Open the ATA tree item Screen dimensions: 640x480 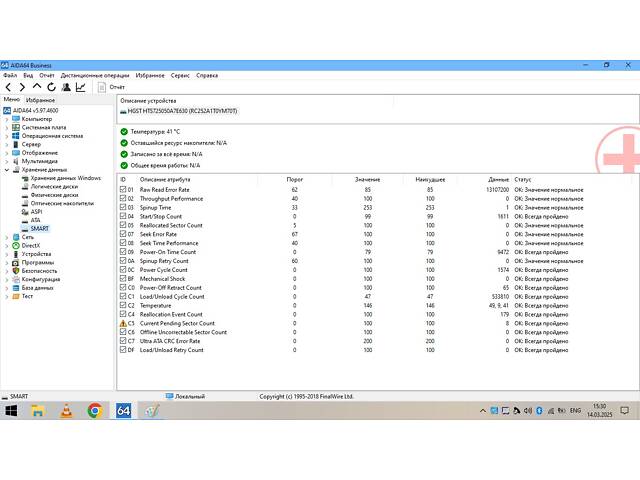pyautogui.click(x=31, y=220)
